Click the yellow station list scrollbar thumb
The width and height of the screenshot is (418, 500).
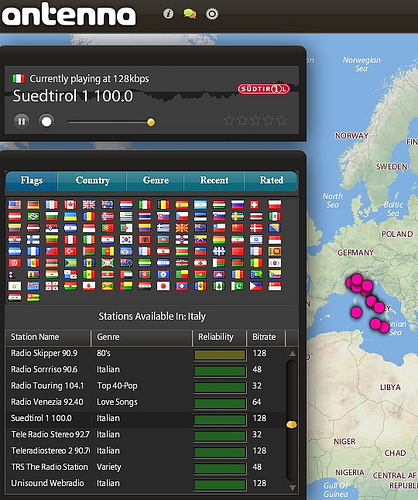click(x=292, y=425)
